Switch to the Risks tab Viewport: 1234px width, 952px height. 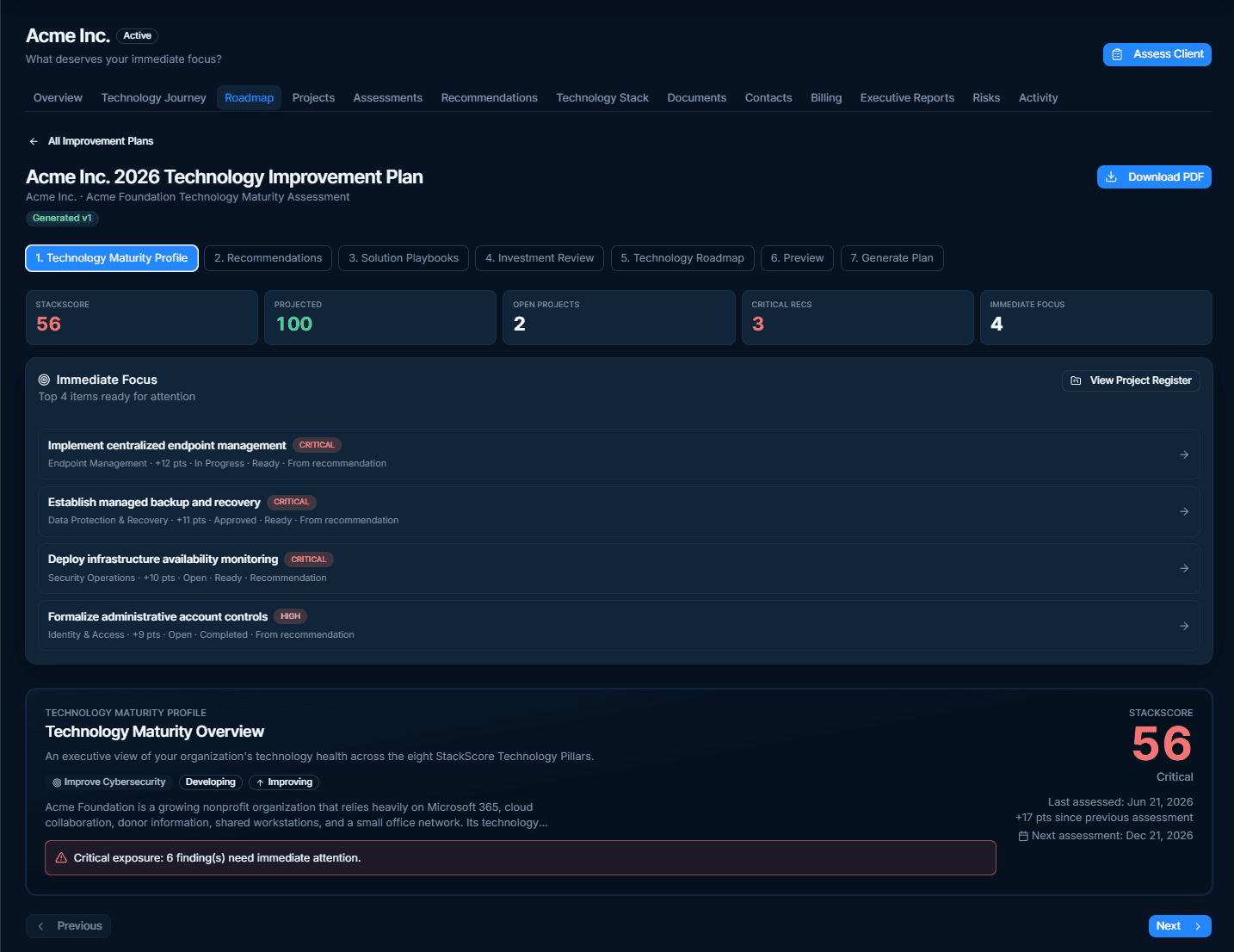[986, 98]
